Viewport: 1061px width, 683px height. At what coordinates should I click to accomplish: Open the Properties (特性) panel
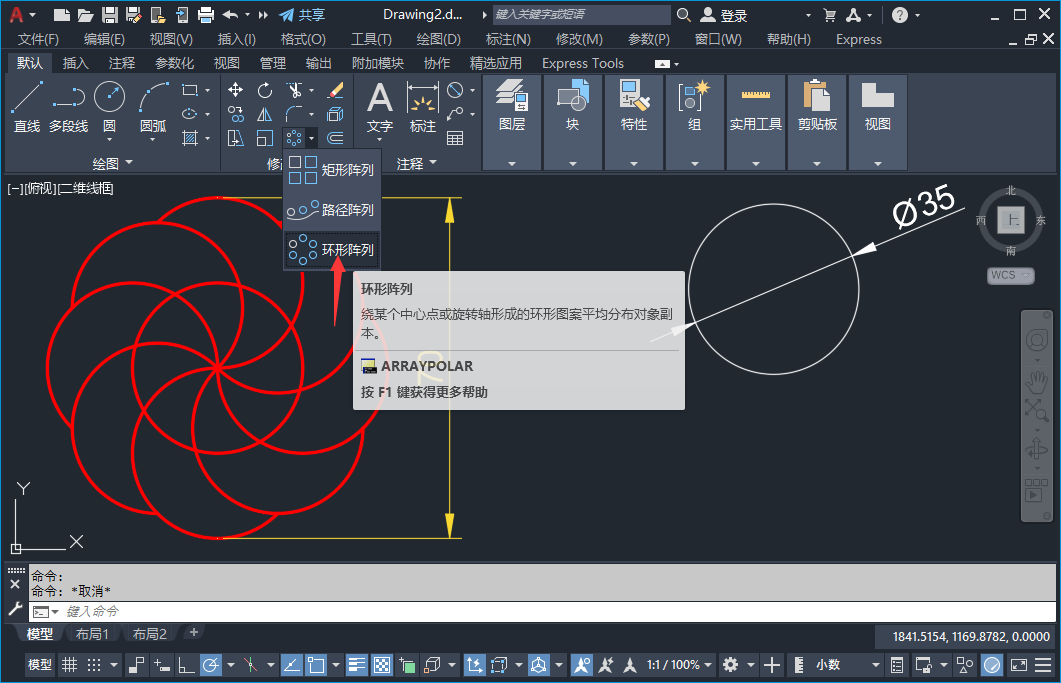tap(633, 122)
